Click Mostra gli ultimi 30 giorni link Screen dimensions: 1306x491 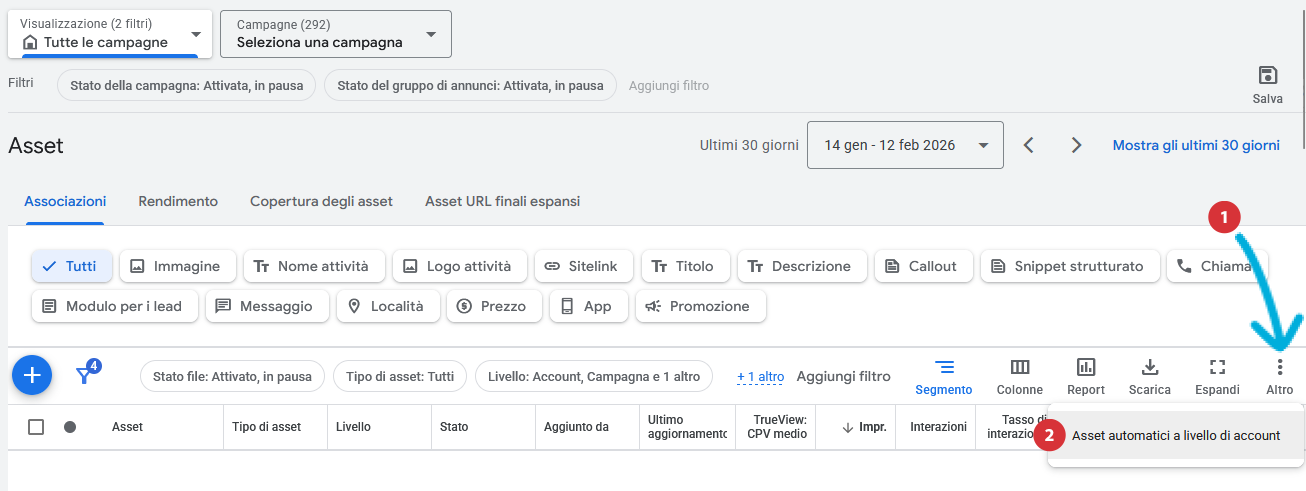(1196, 145)
